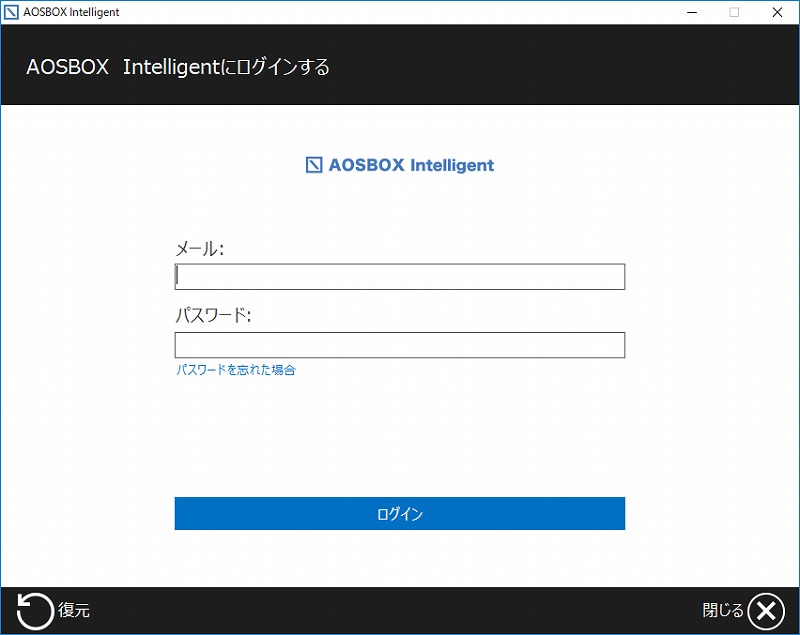Click the AOSBOX logo icon in title bar
This screenshot has width=800, height=635.
click(x=11, y=12)
